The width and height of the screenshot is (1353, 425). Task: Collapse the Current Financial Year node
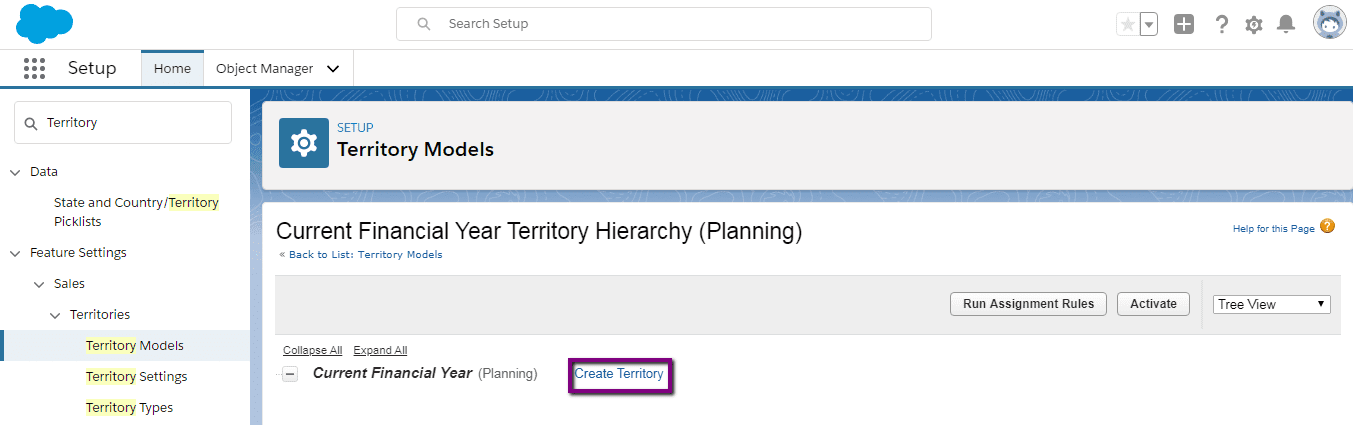click(x=290, y=374)
